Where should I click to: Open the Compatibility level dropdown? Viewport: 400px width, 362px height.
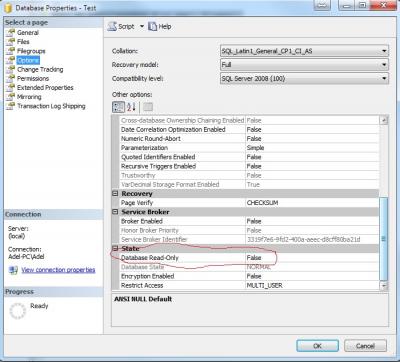(304, 79)
